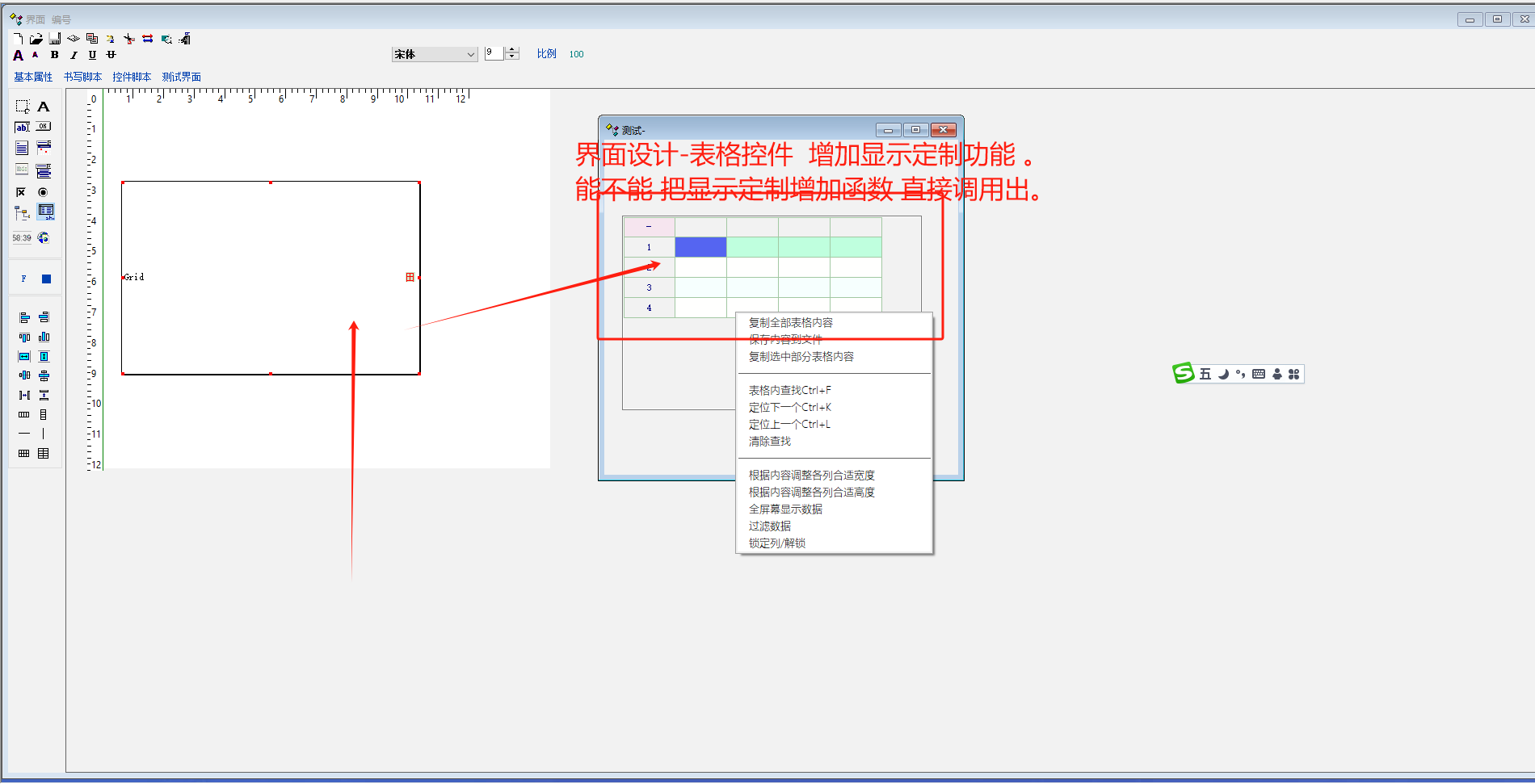
Task: Select the text label tool (A)
Action: [44, 107]
